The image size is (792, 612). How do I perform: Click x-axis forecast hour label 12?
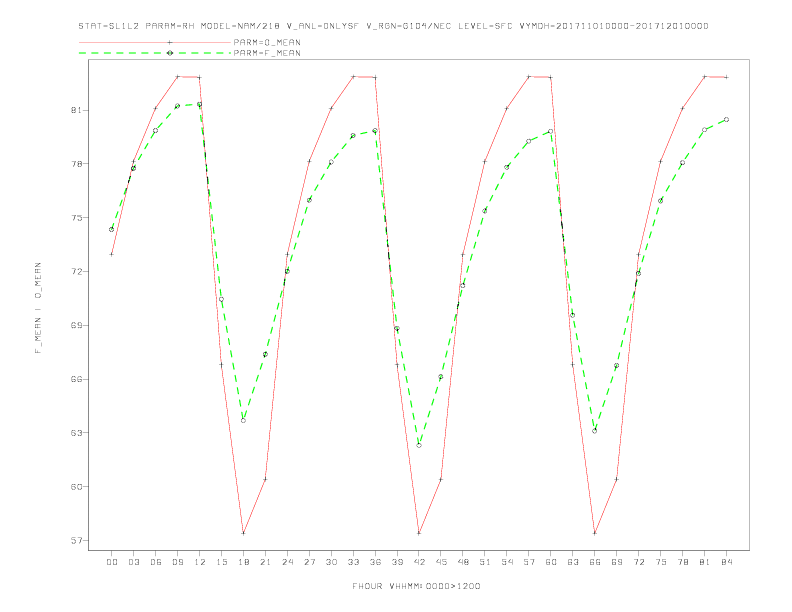(200, 562)
